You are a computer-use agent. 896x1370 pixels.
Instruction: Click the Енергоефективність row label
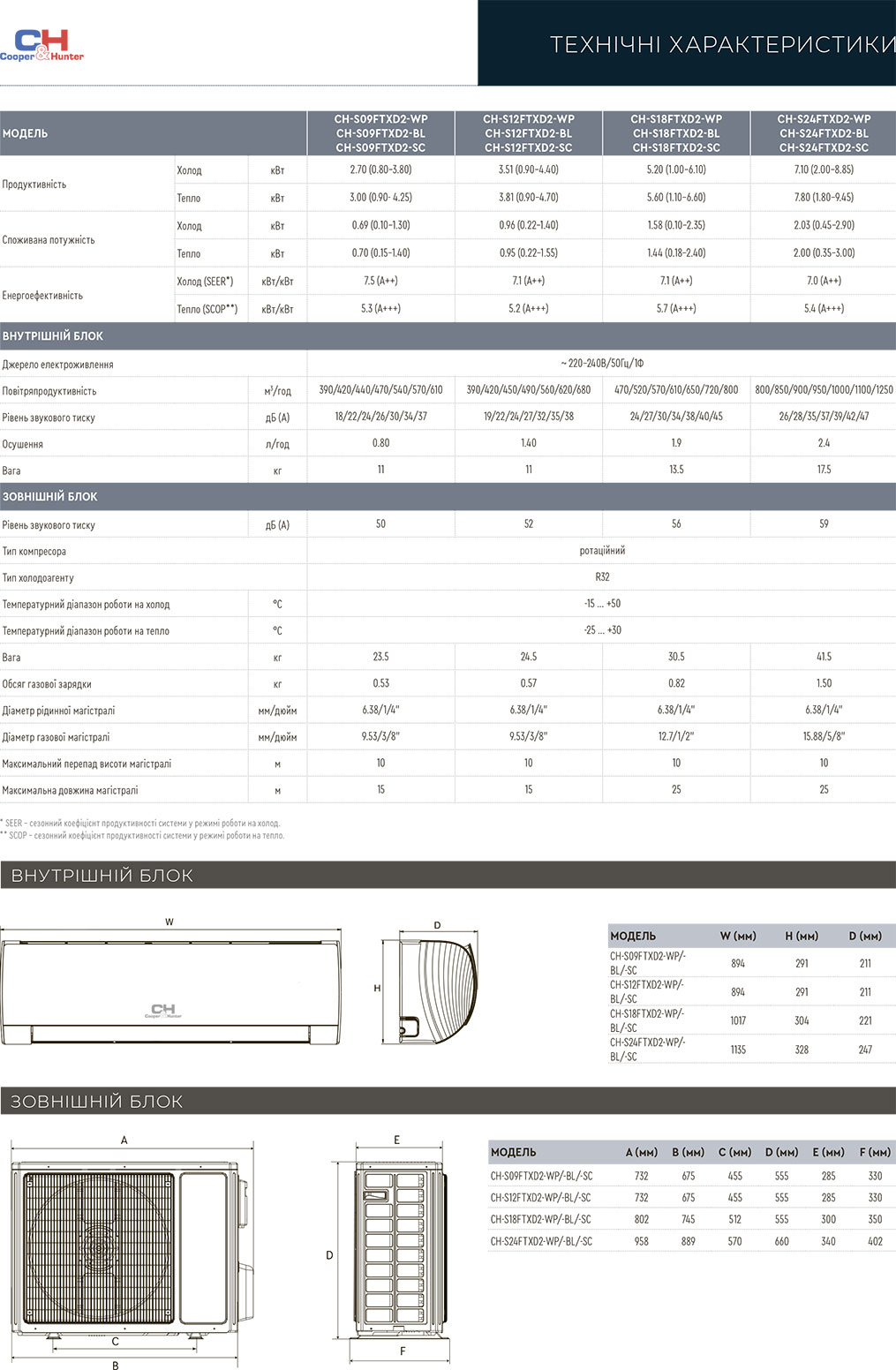(x=42, y=296)
